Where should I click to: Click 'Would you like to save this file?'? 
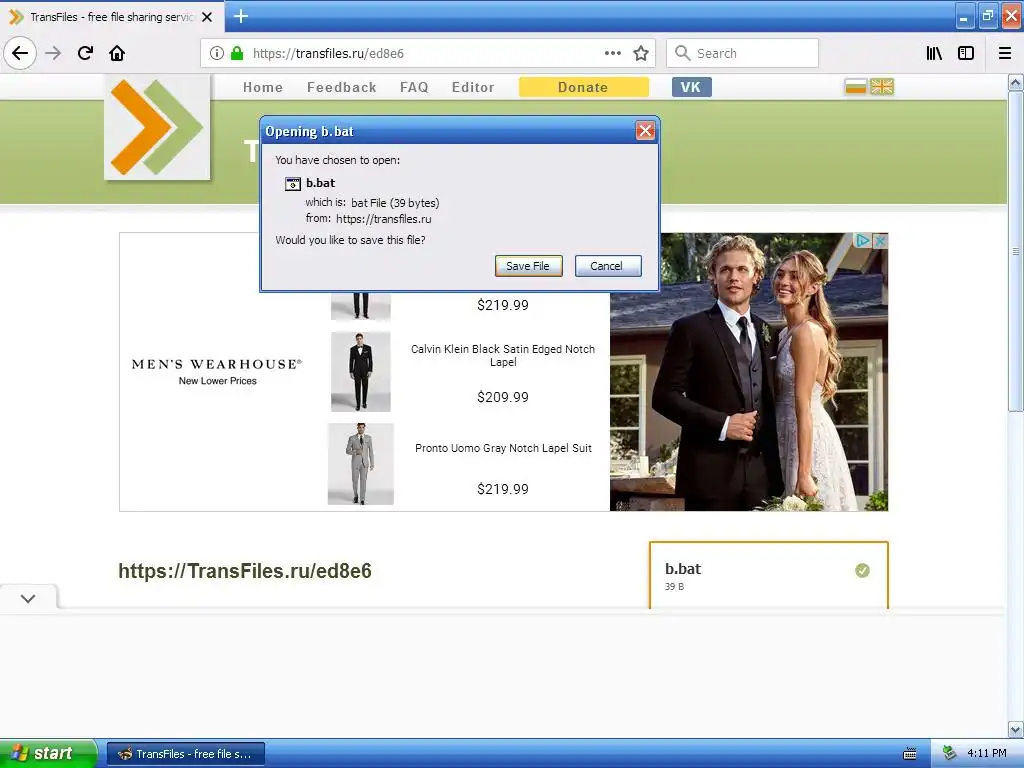click(350, 240)
